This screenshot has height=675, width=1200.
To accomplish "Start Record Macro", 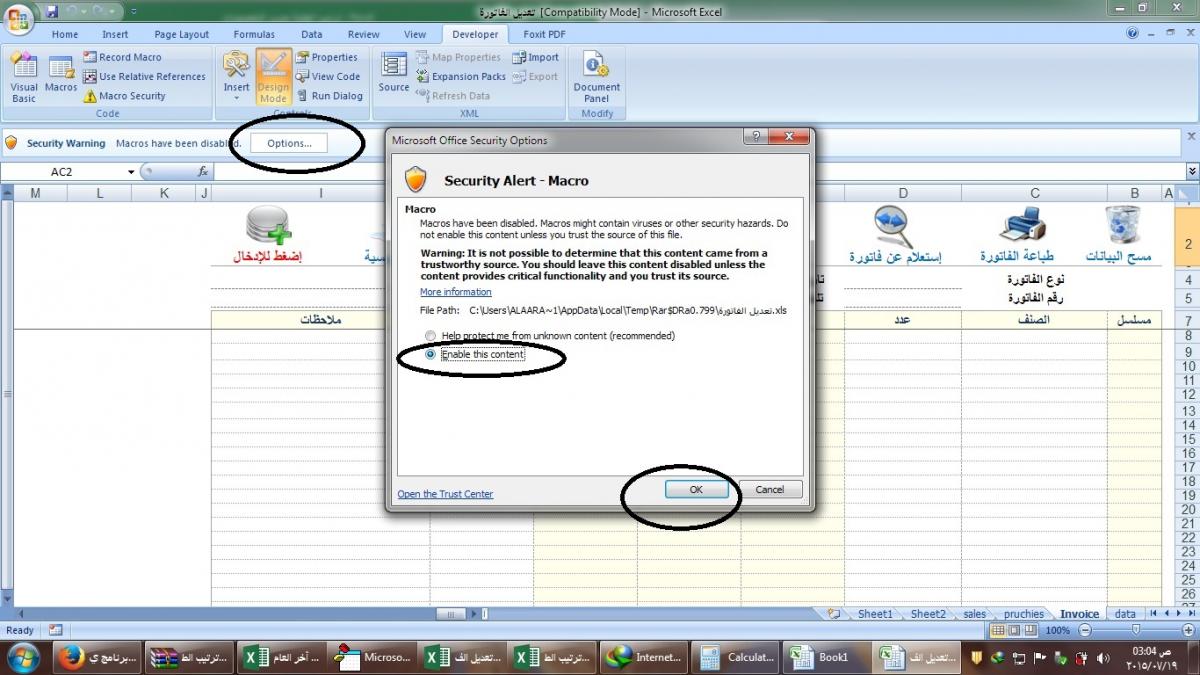I will coord(122,57).
